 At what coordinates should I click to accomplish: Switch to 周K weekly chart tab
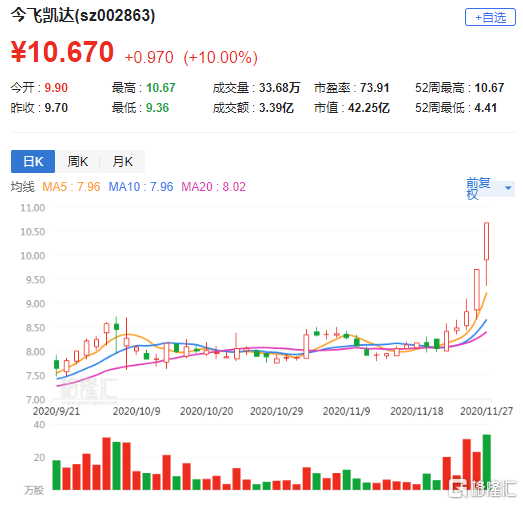[77, 161]
